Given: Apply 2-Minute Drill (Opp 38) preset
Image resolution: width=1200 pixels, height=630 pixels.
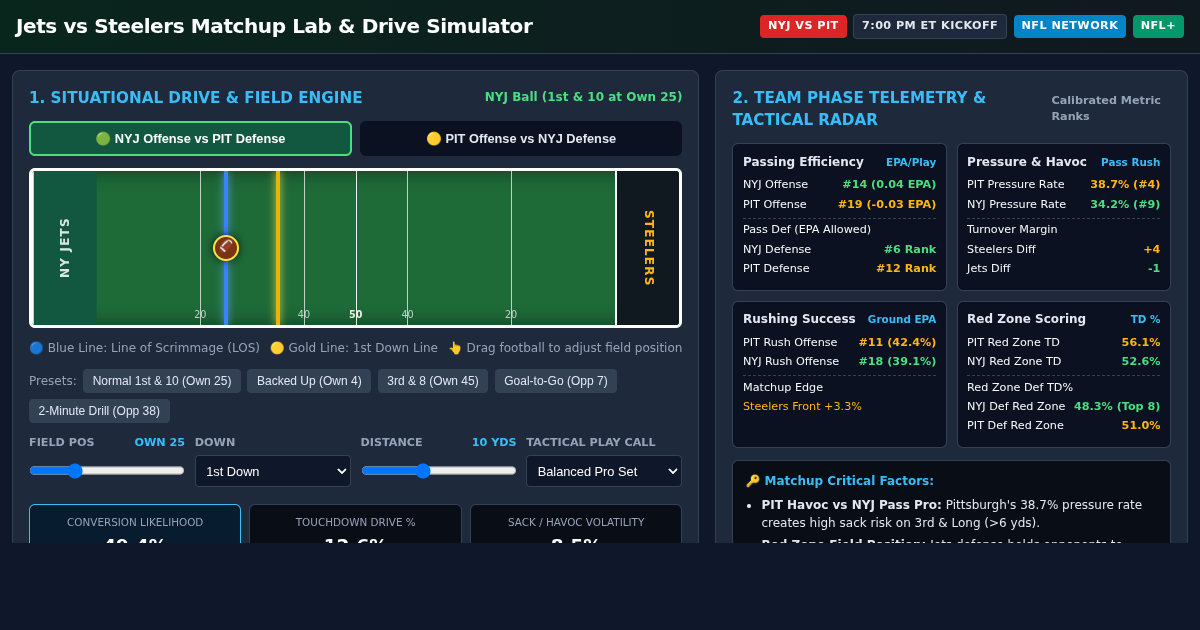Looking at the screenshot, I should click(99, 411).
